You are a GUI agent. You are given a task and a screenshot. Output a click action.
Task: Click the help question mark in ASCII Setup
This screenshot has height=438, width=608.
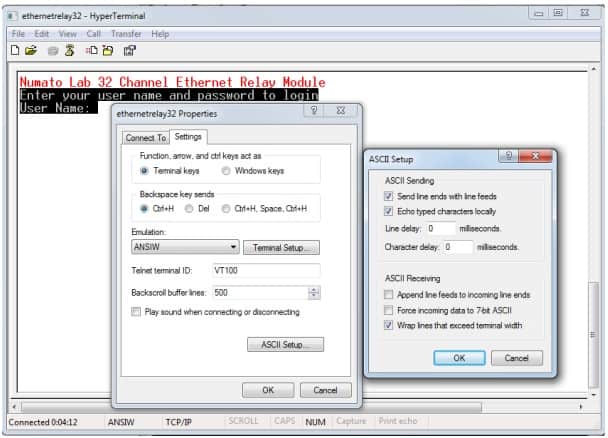click(510, 158)
